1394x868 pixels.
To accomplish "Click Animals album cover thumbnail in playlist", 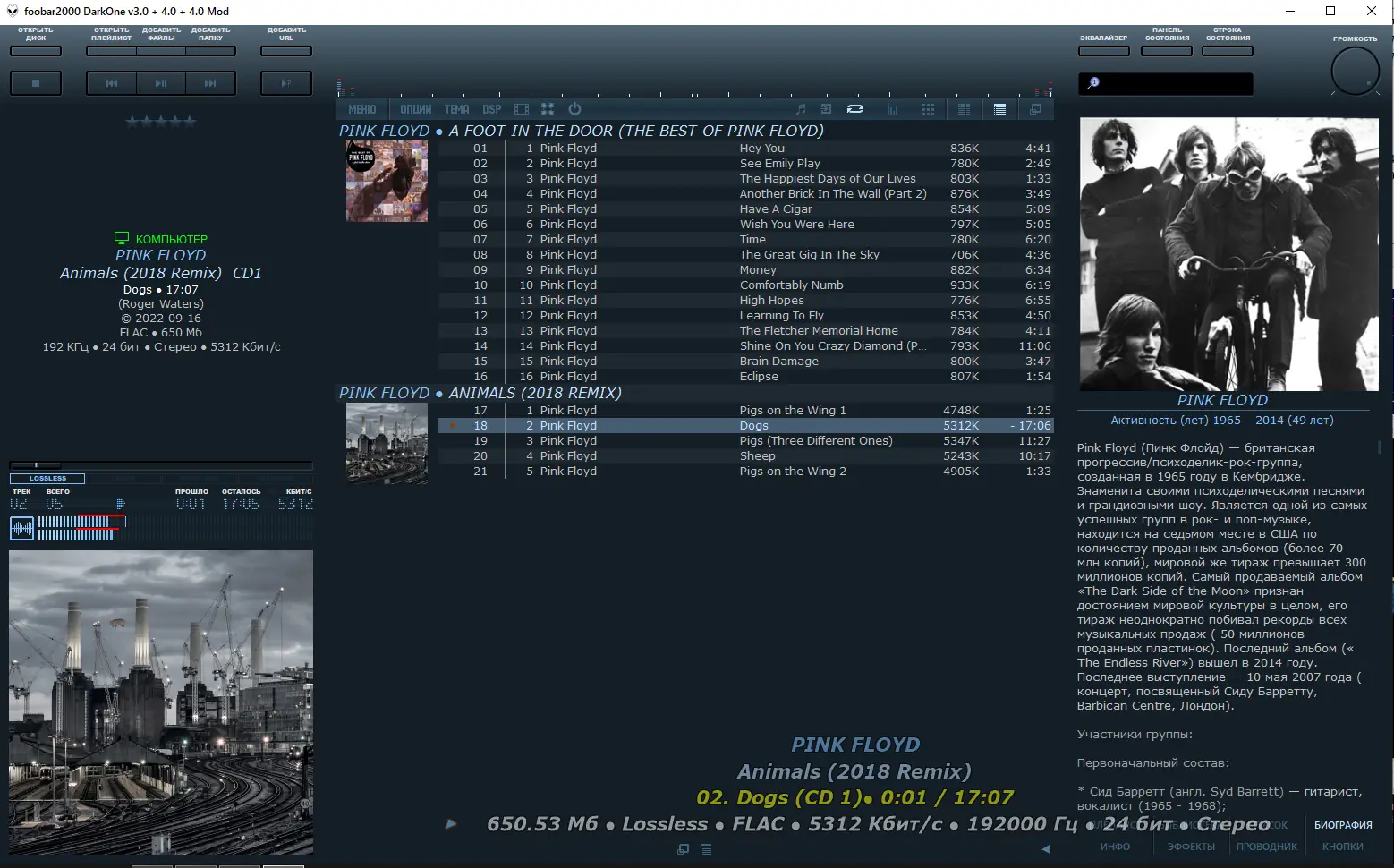I will (387, 444).
